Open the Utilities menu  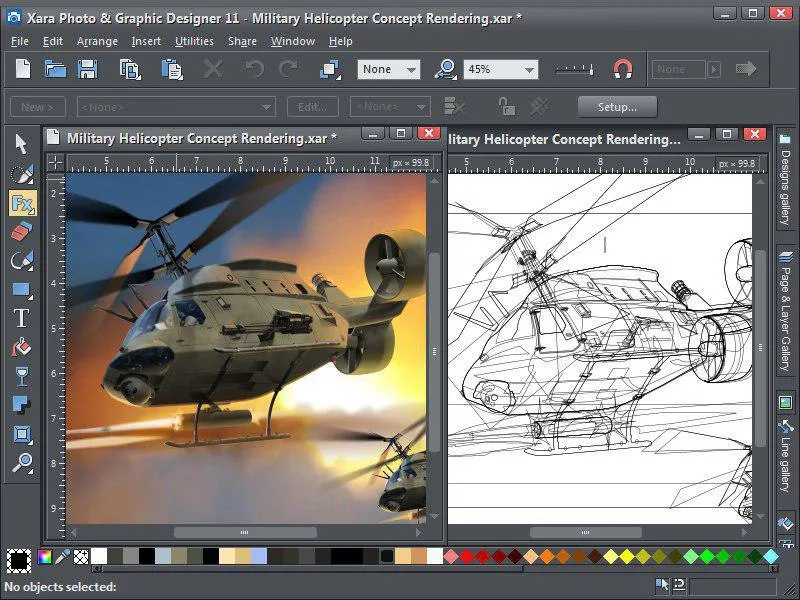pyautogui.click(x=194, y=41)
